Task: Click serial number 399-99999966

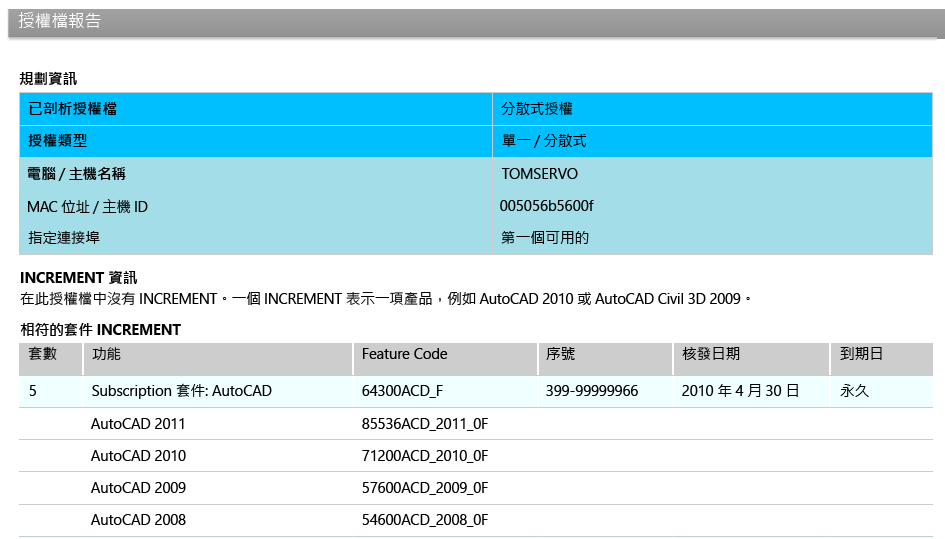Action: pos(592,391)
